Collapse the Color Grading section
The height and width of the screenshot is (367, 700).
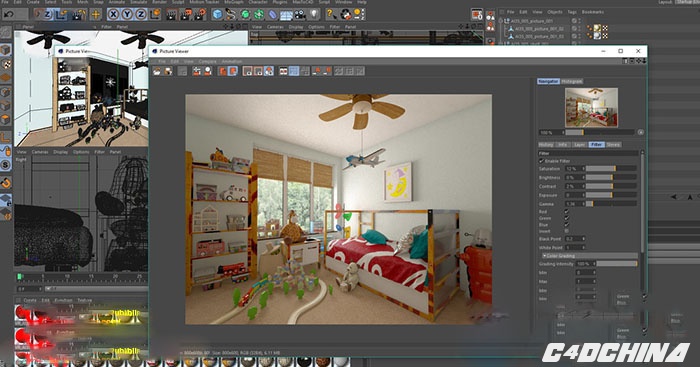[x=544, y=256]
